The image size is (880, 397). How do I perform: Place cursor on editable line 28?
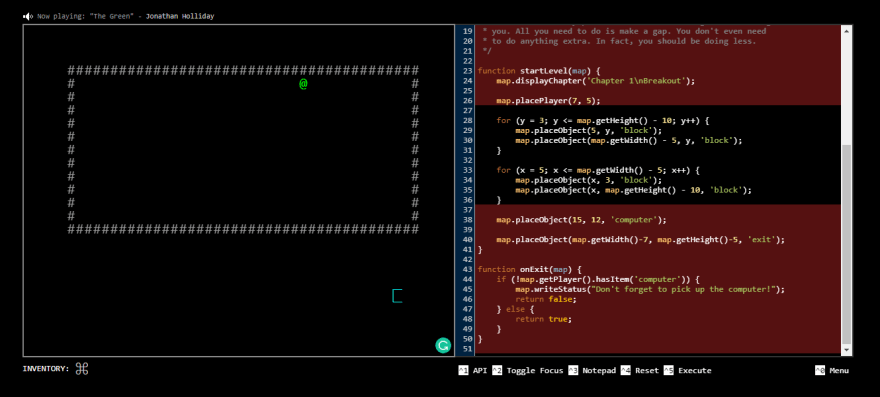(x=658, y=121)
